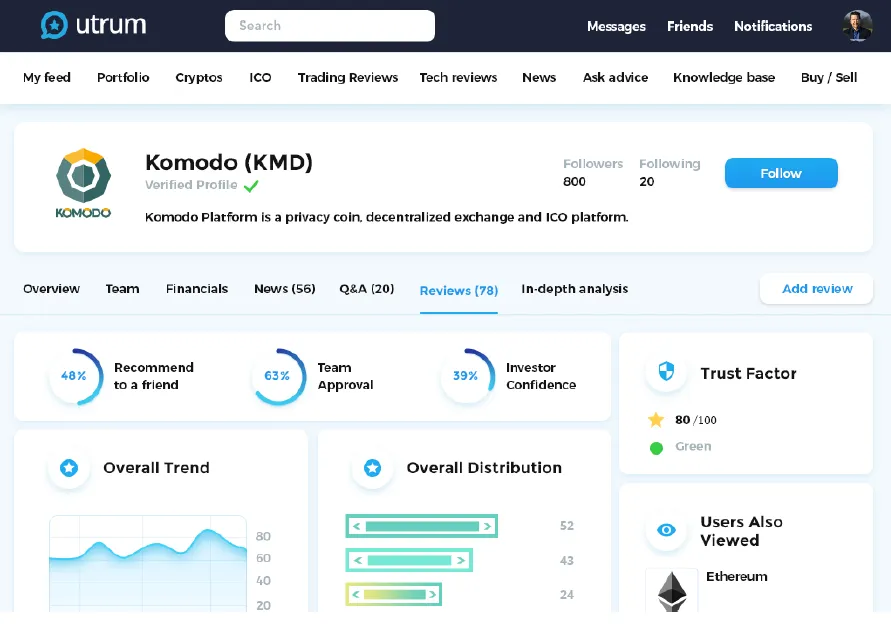Open the Portfolio menu item
Image resolution: width=891 pixels, height=631 pixels.
[123, 77]
